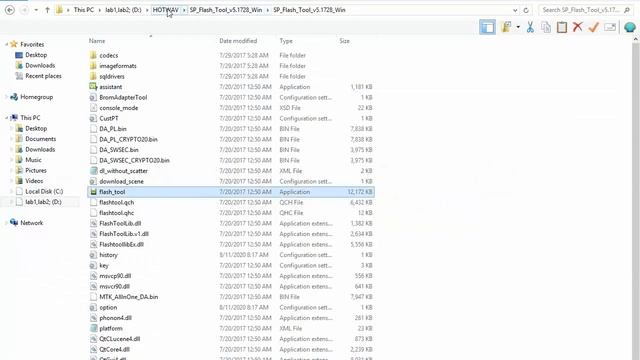The width and height of the screenshot is (640, 360).
Task: Select the CustPT configuration file
Action: coord(231,118)
